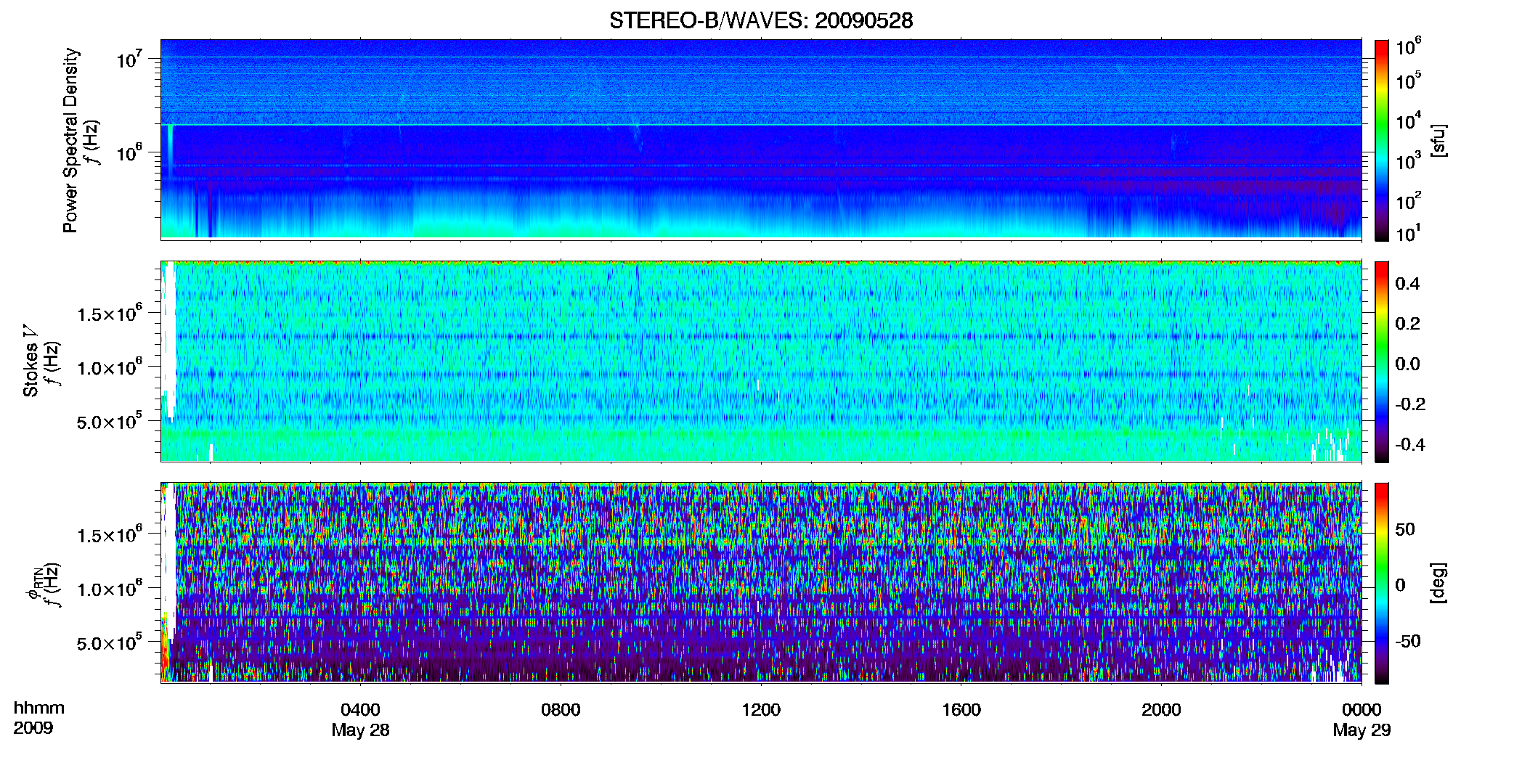
Task: Click the 0.4 value on Stokes colorbar
Action: click(1407, 284)
